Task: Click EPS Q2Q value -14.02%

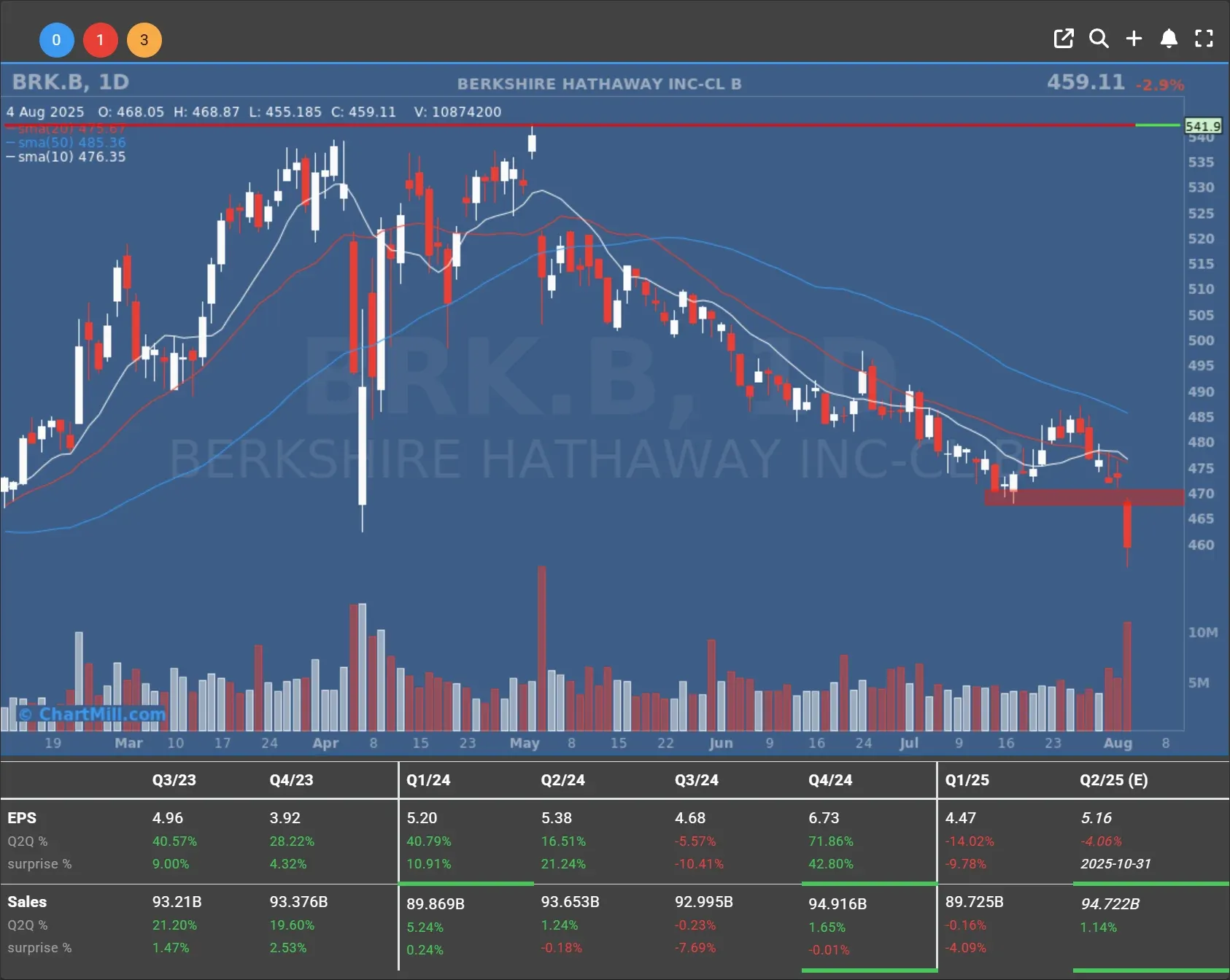Action: (970, 841)
